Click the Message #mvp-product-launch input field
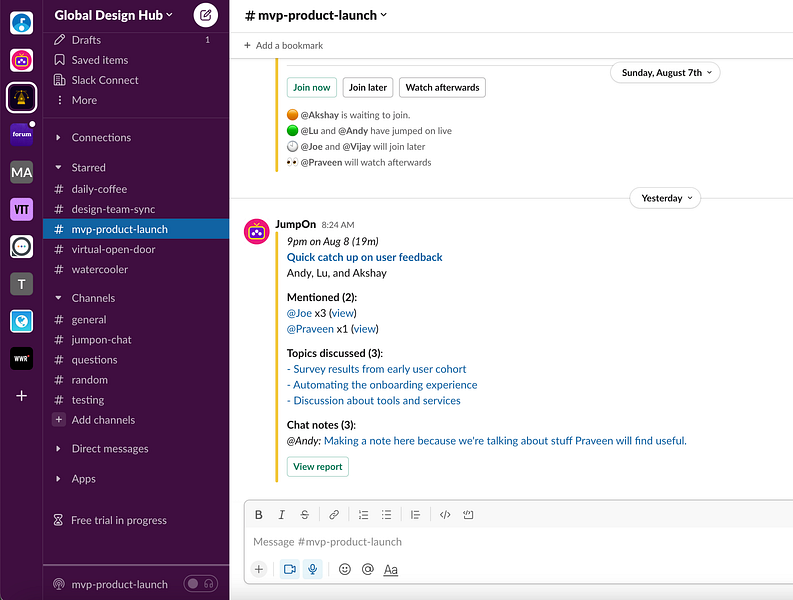Viewport: 793px width, 600px height. click(518, 542)
